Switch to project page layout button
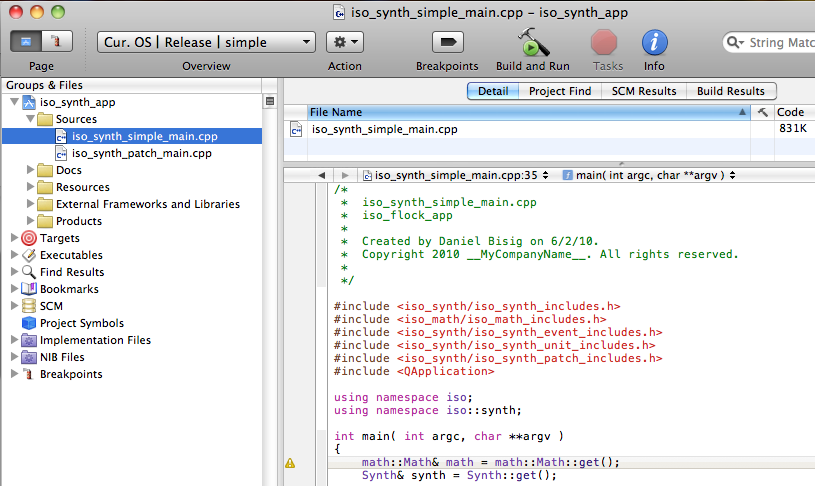The width and height of the screenshot is (815, 486). (26, 42)
